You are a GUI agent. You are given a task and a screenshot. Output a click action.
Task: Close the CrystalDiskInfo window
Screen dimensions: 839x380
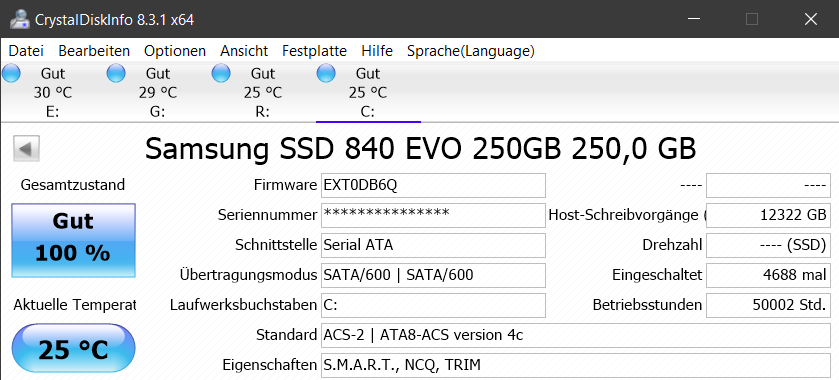coord(810,19)
